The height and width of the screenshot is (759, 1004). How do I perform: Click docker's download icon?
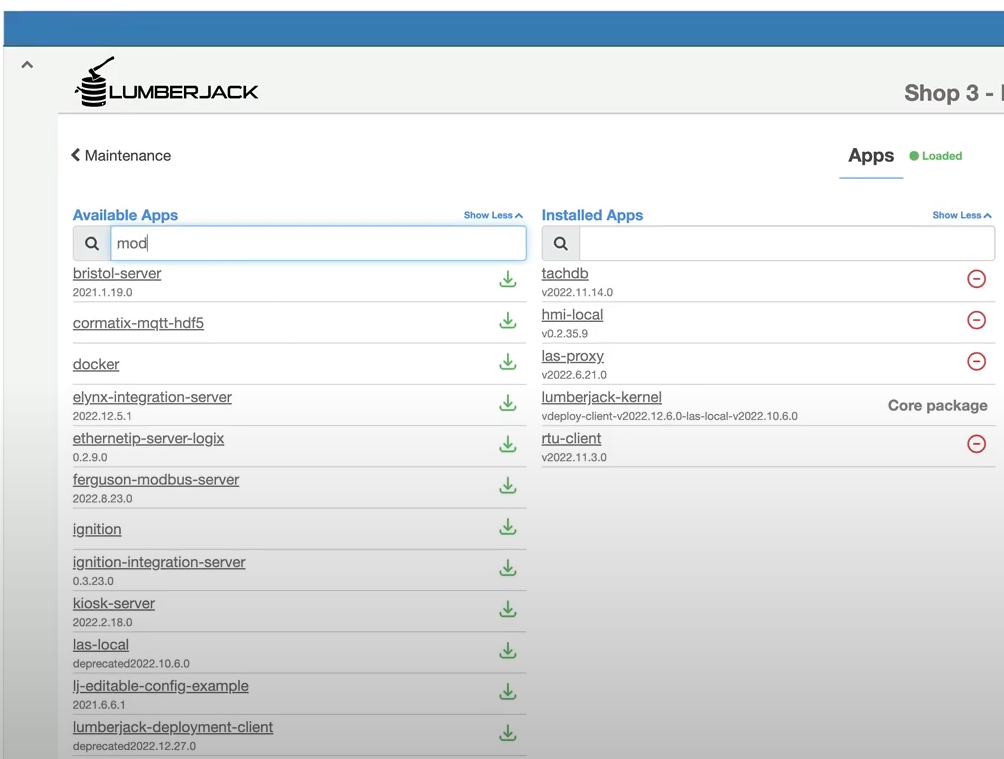(508, 362)
